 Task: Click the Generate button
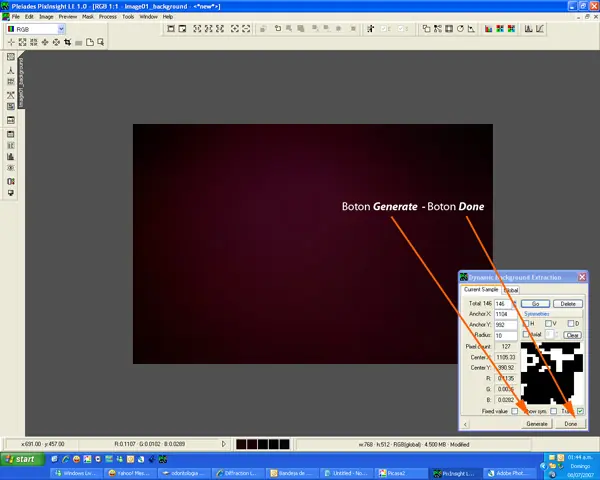(x=537, y=424)
